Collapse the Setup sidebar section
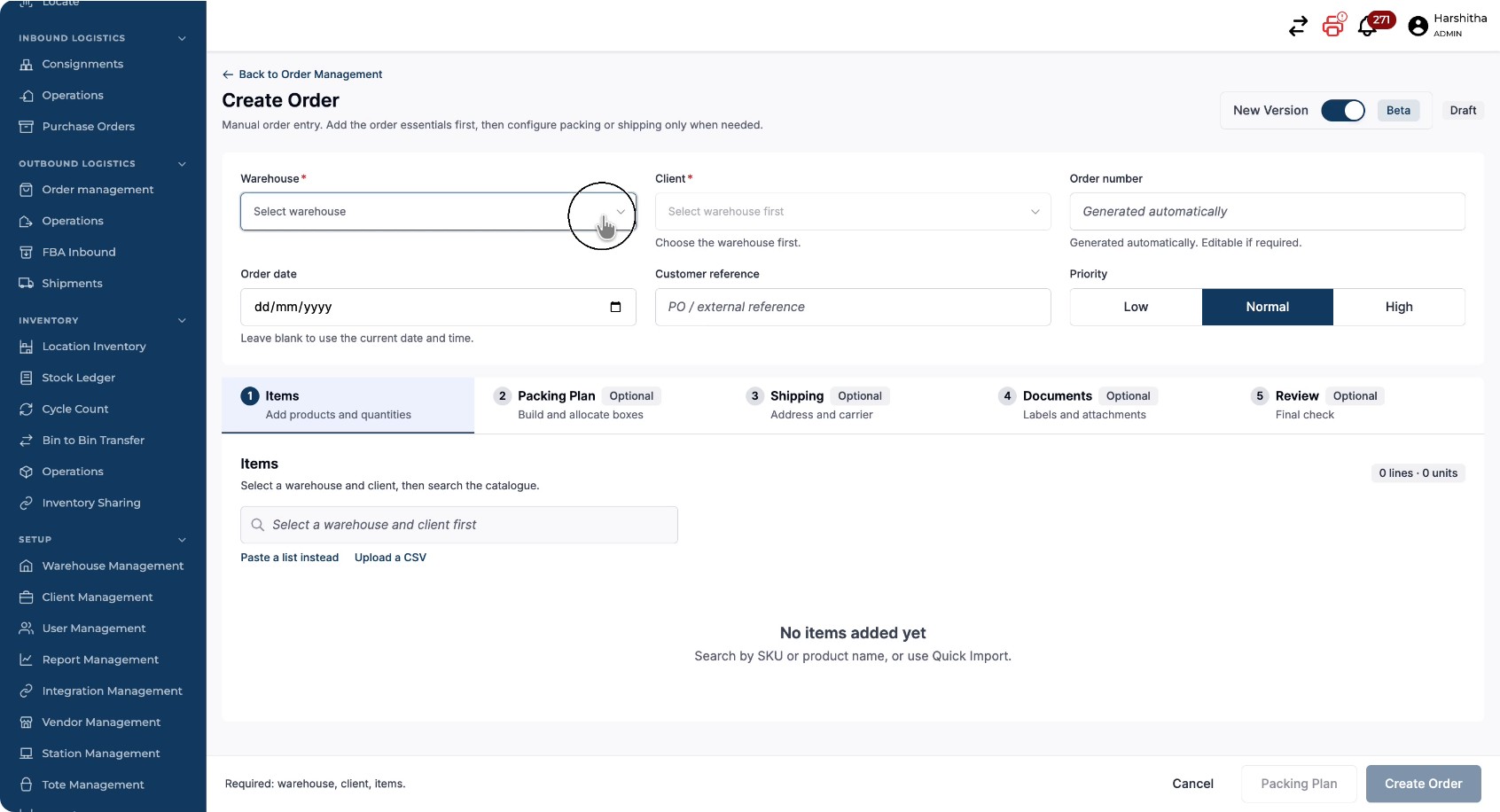1500x812 pixels. point(182,540)
